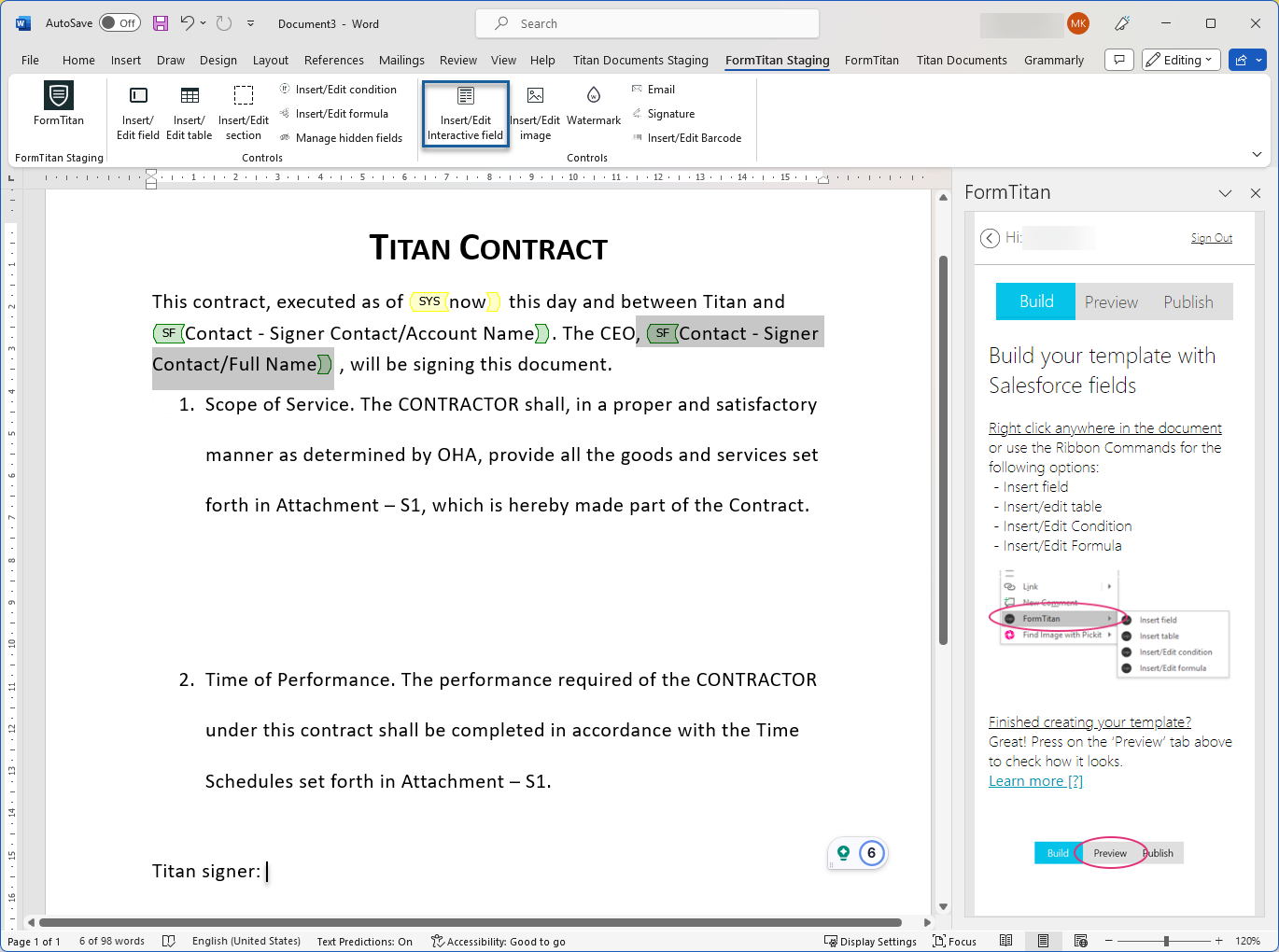Viewport: 1279px width, 952px height.
Task: Open the Titan Documents Staging tab
Action: [x=640, y=60]
